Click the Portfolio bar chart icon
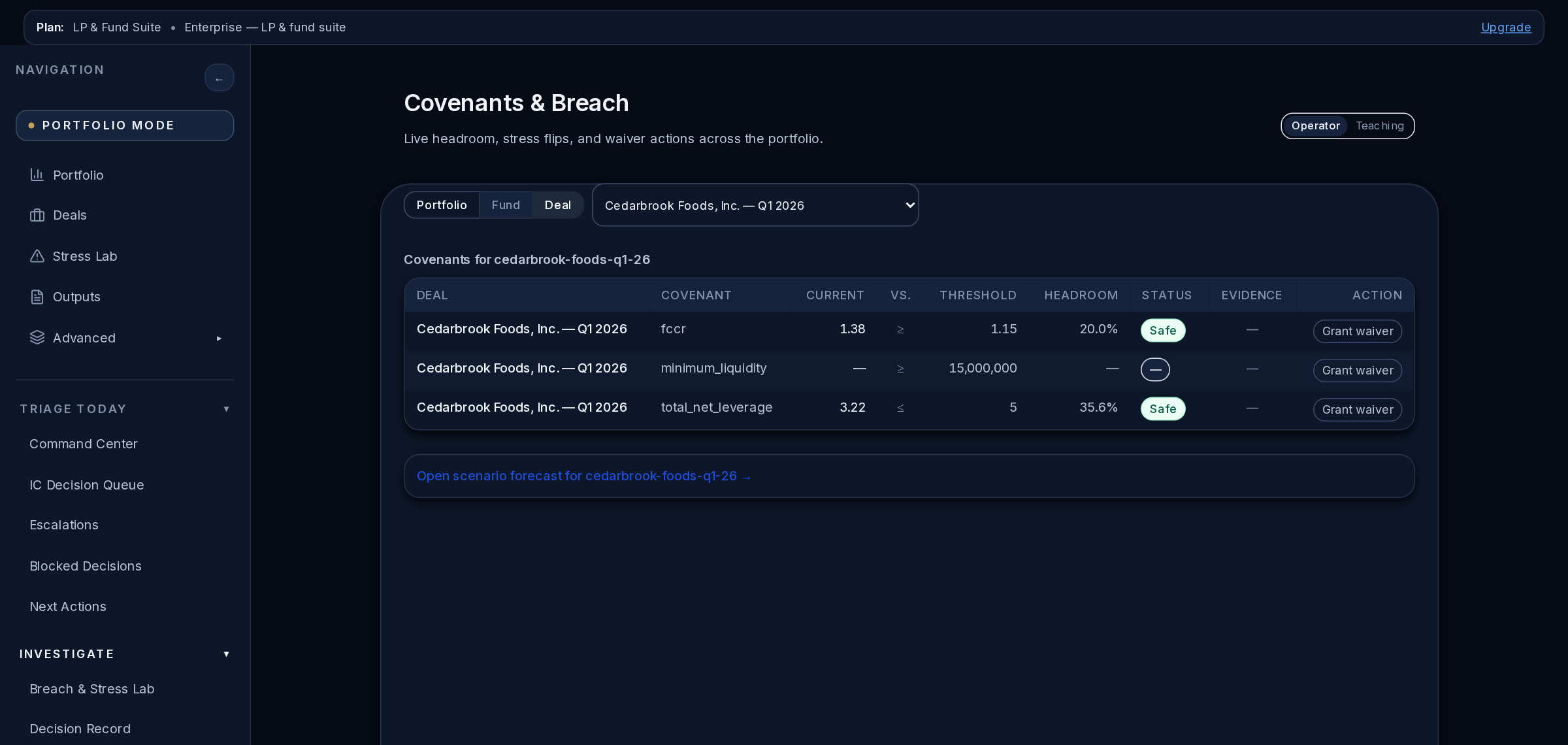 (x=37, y=174)
